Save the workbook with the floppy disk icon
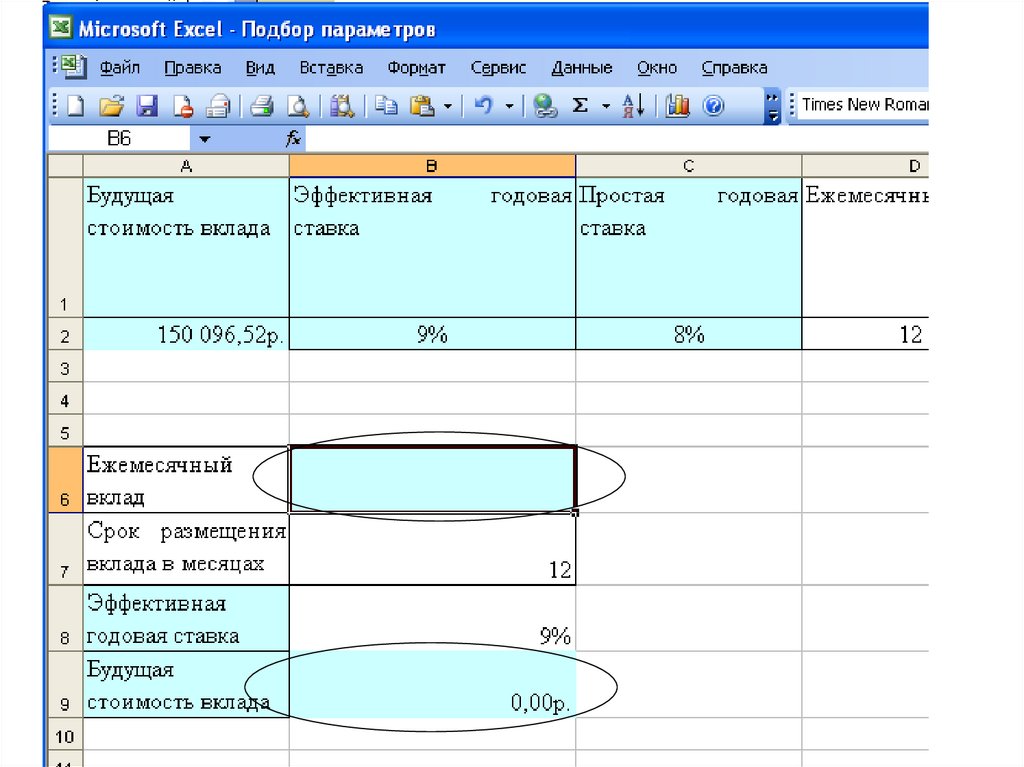The height and width of the screenshot is (767, 1024). coord(147,105)
